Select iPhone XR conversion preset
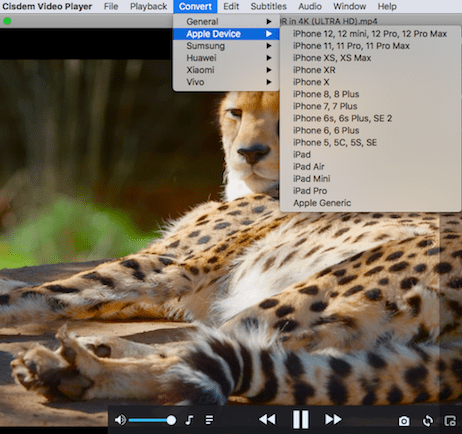This screenshot has height=434, width=462. tap(371, 70)
